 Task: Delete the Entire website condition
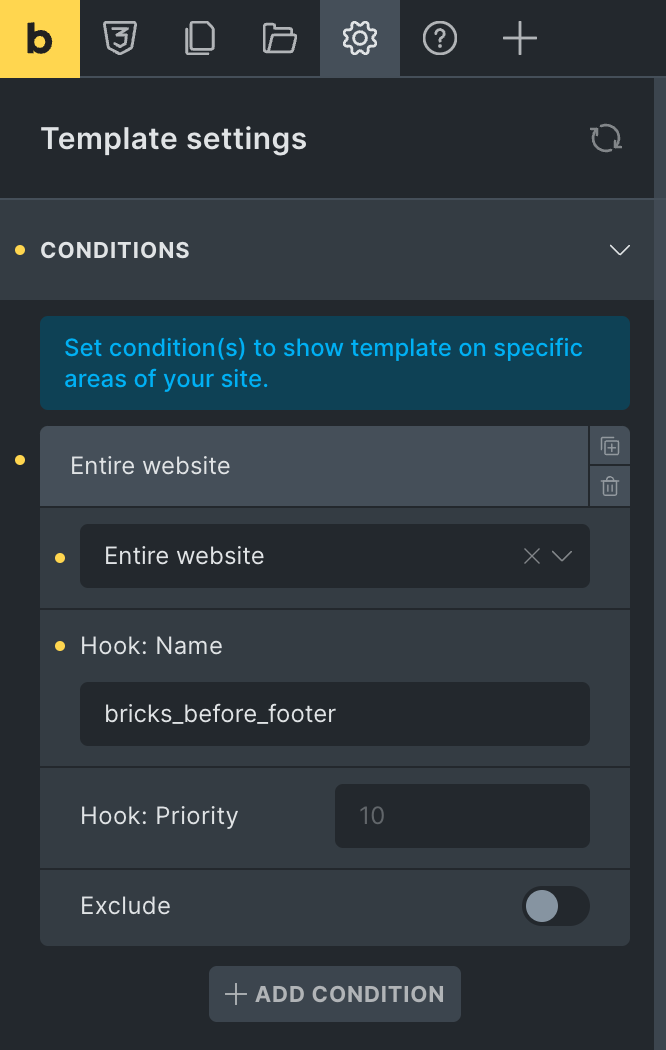(x=610, y=486)
